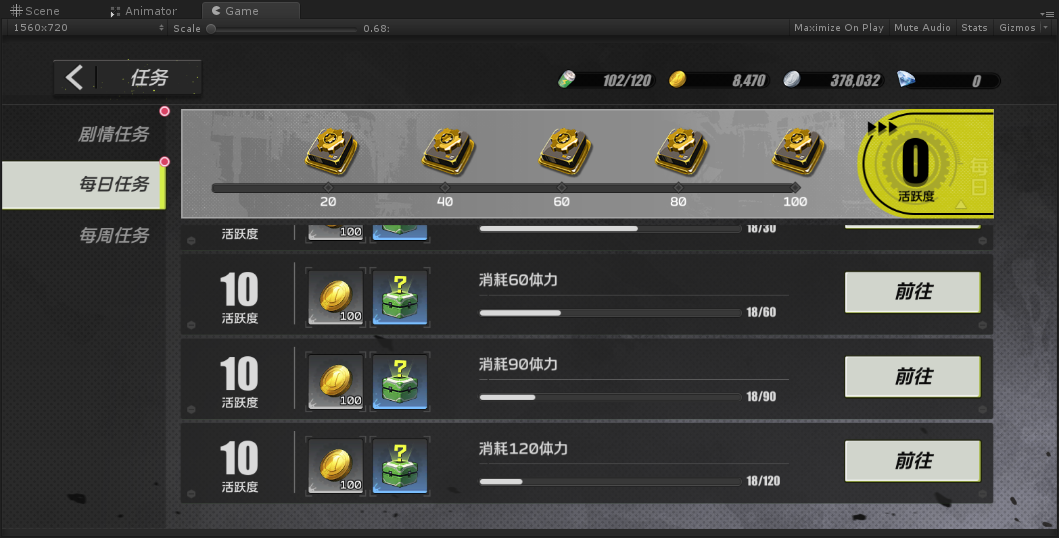The height and width of the screenshot is (538, 1059).
Task: Open the 1560x720 resolution dropdown
Action: click(88, 28)
